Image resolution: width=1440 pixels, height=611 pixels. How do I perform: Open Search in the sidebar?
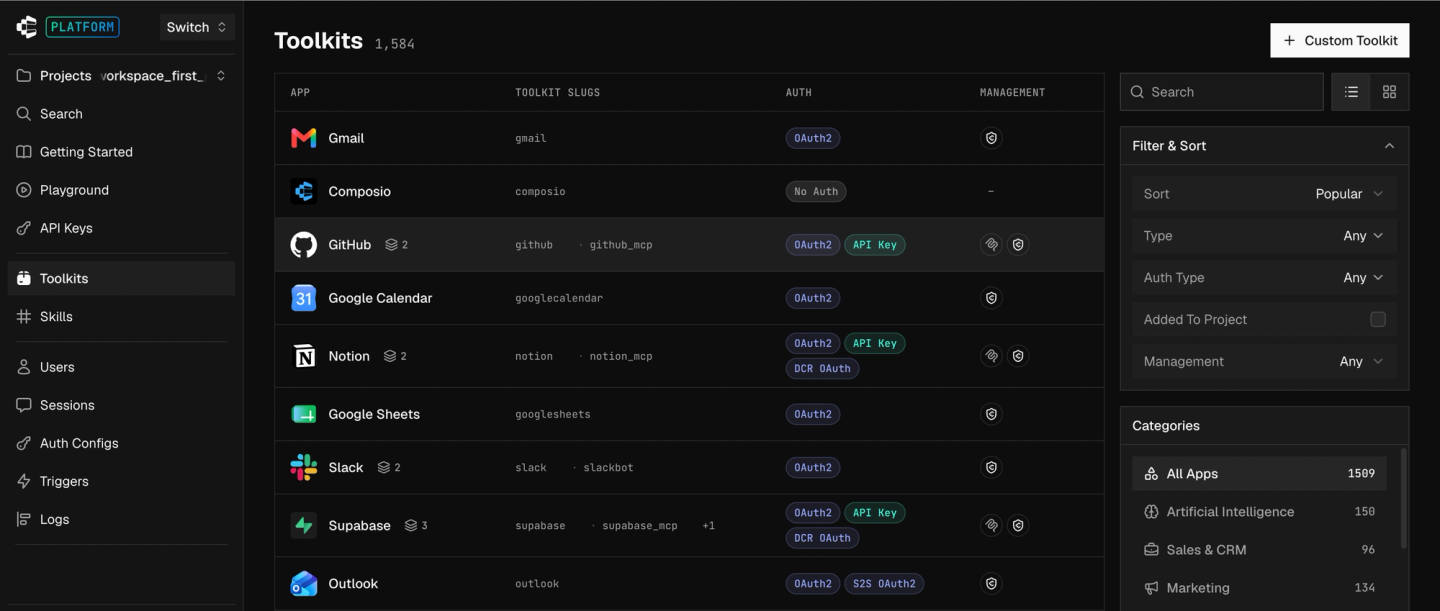point(121,114)
